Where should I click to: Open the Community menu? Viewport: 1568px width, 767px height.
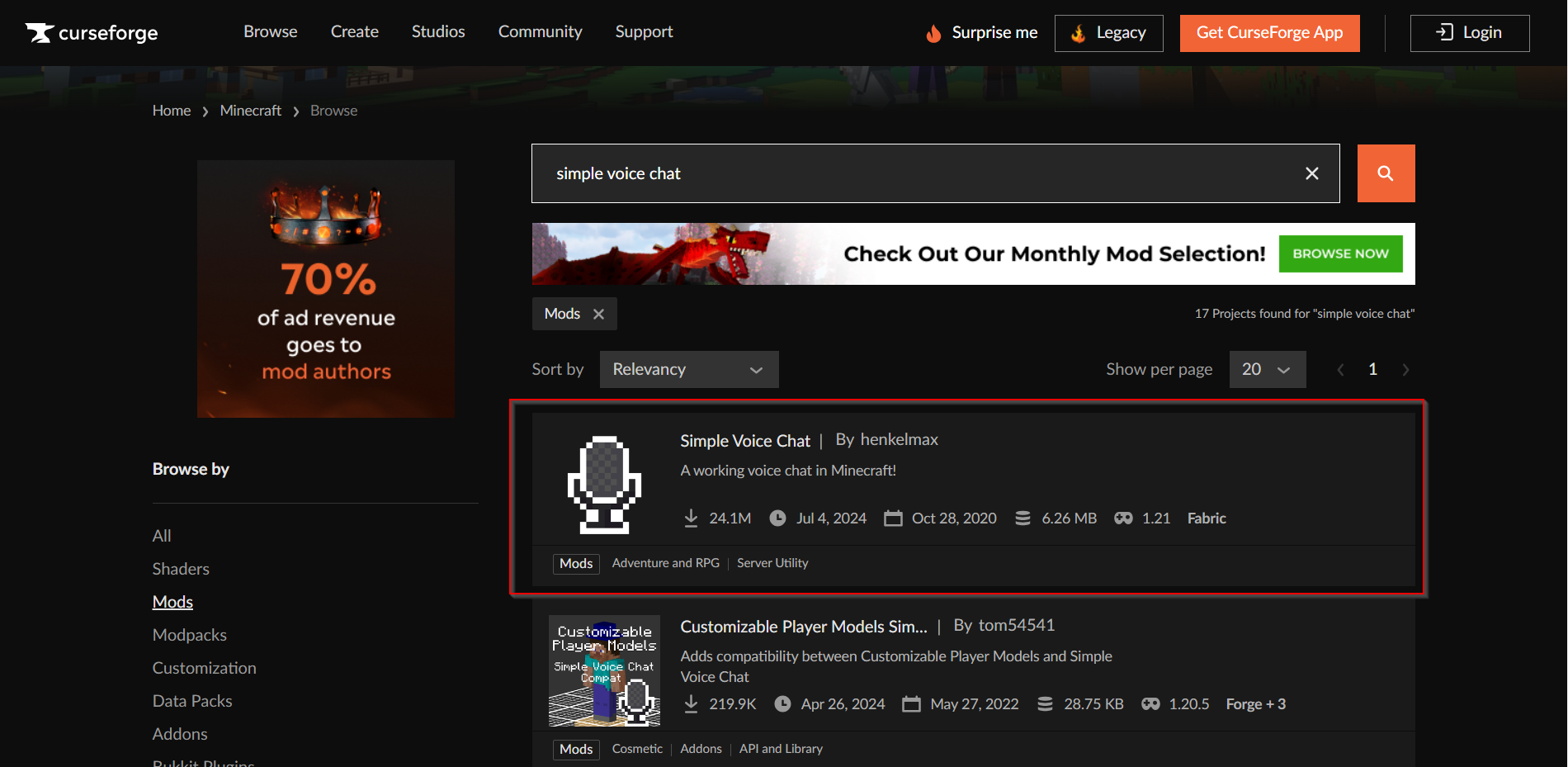coord(541,31)
